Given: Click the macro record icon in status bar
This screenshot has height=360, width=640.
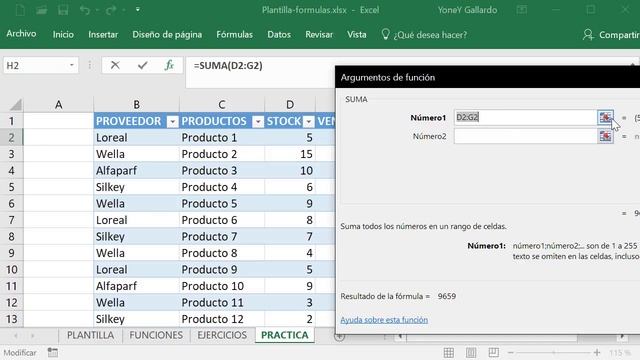Looking at the screenshot, I should click(x=53, y=352).
